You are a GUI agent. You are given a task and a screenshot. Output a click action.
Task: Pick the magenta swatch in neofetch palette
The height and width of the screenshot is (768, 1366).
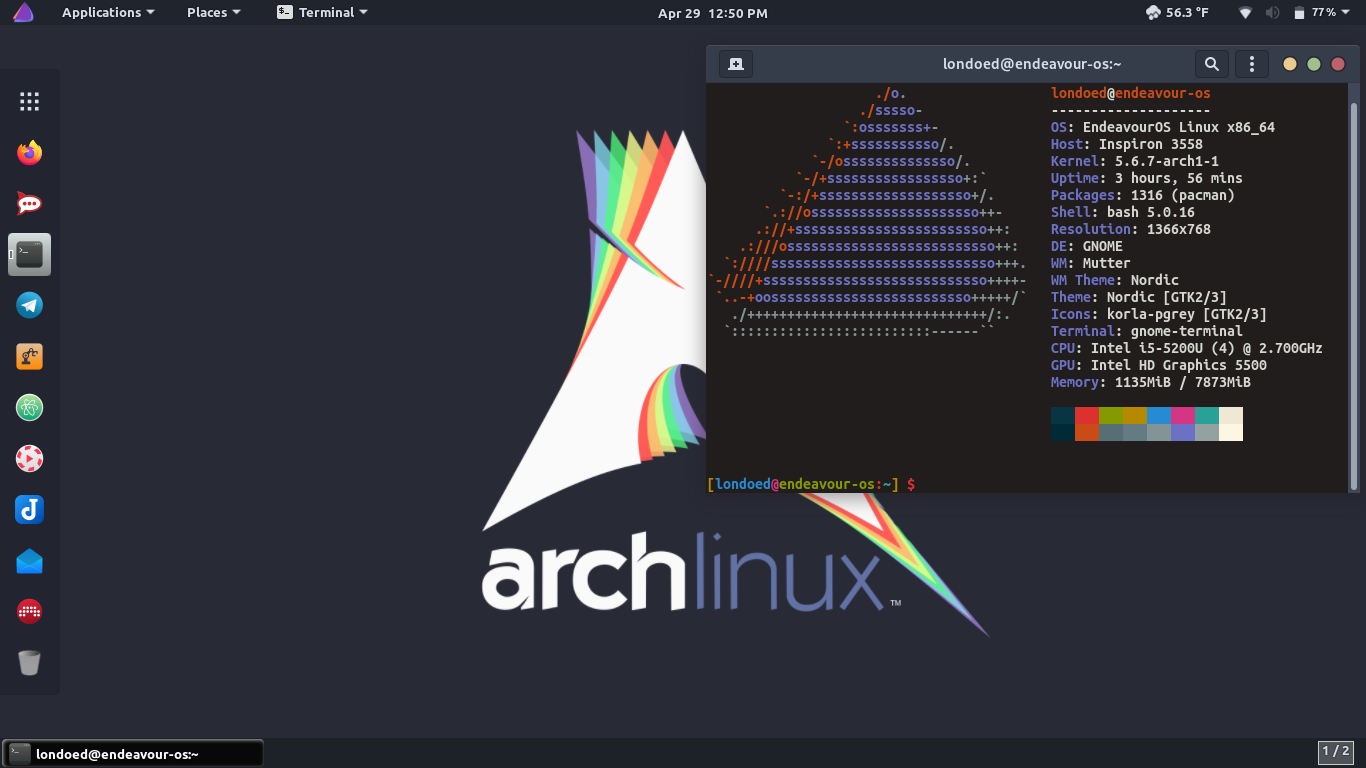(x=1183, y=415)
